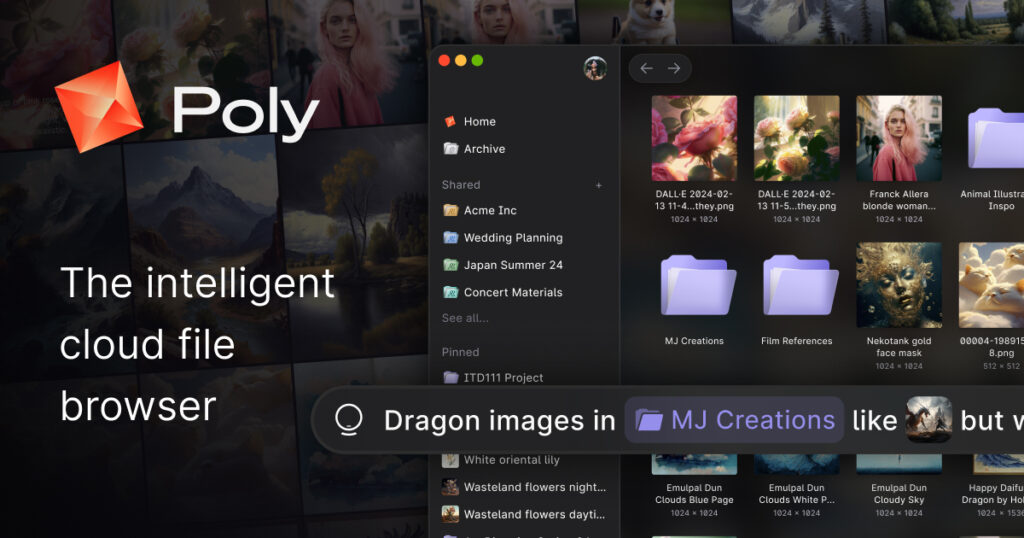
Task: Open Archive in the sidebar
Action: pos(484,149)
